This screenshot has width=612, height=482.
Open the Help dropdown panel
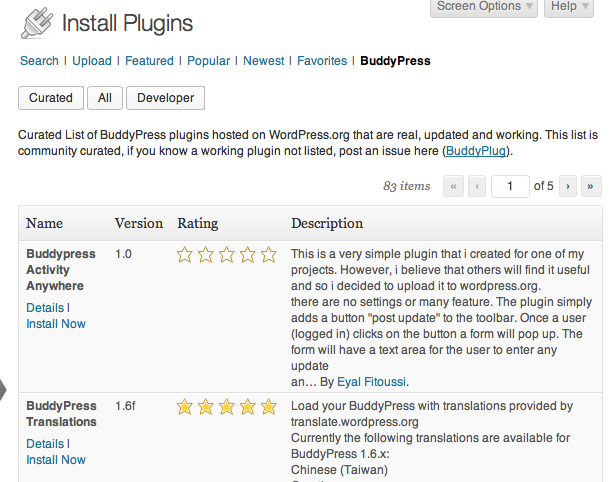569,7
